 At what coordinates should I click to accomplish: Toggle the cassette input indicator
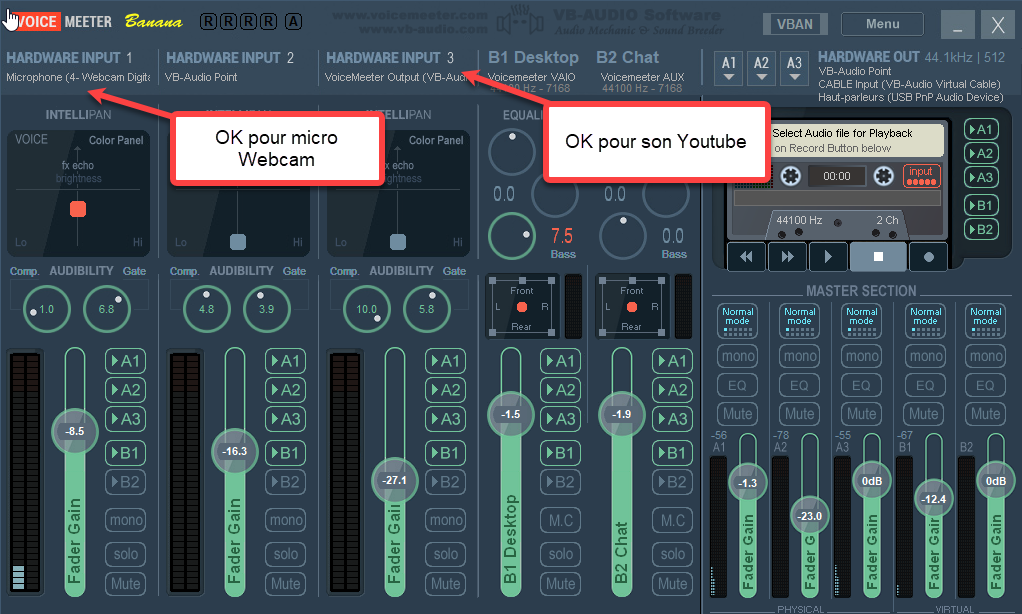(x=921, y=175)
